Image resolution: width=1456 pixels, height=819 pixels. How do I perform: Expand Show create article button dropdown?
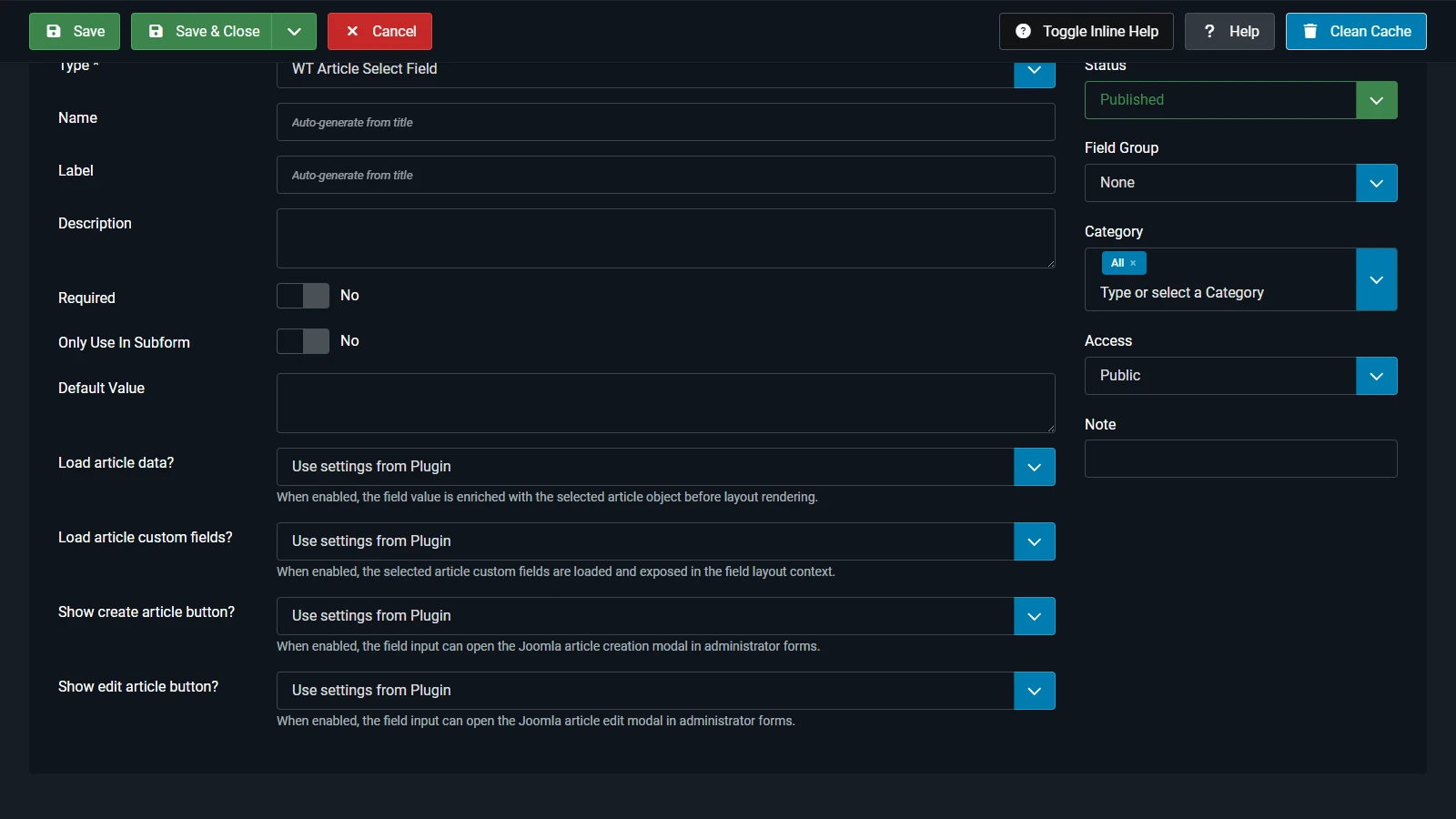pos(1034,616)
